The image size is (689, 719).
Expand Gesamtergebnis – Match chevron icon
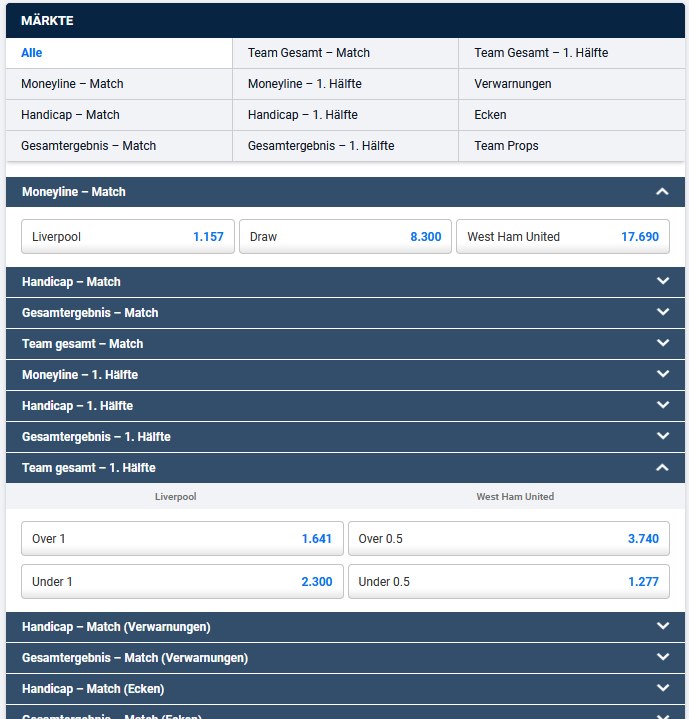pos(662,312)
